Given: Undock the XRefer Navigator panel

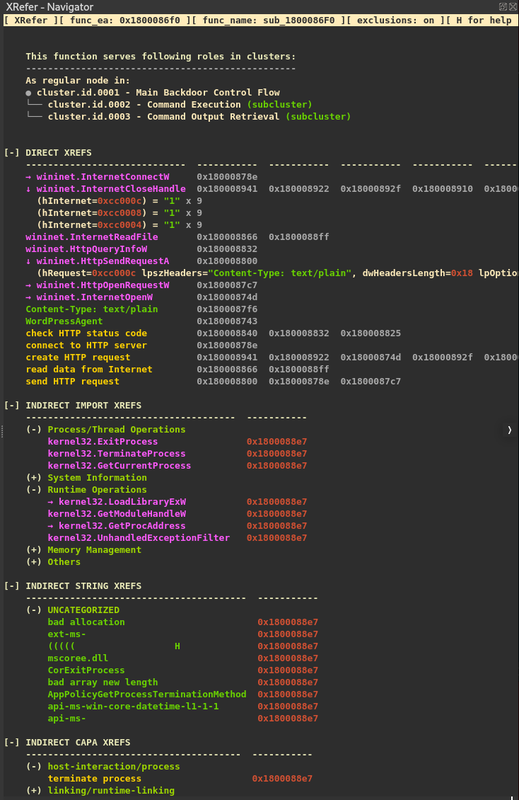Looking at the screenshot, I should 503,7.
